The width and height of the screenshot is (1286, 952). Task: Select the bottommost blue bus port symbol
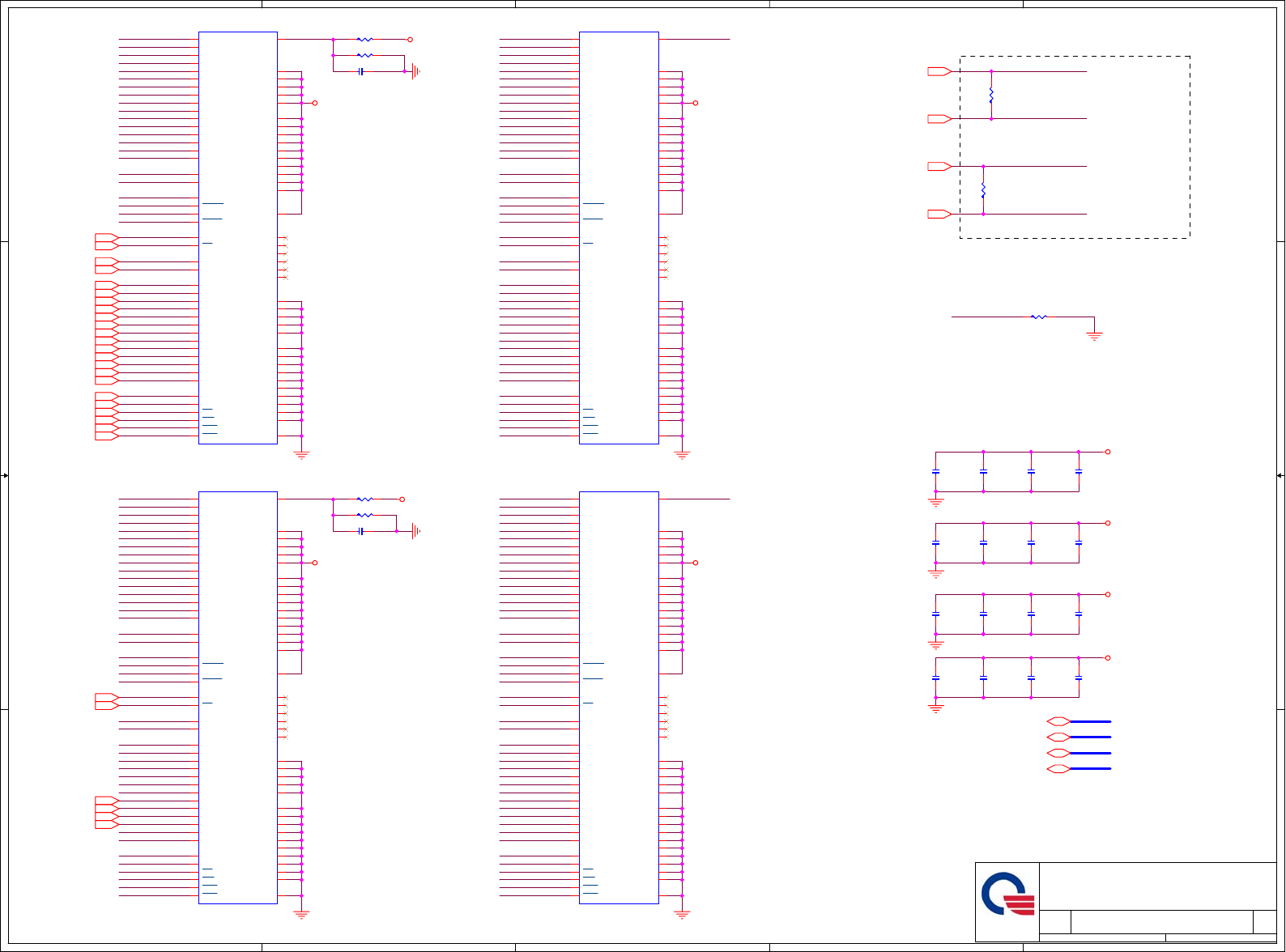tap(1058, 769)
